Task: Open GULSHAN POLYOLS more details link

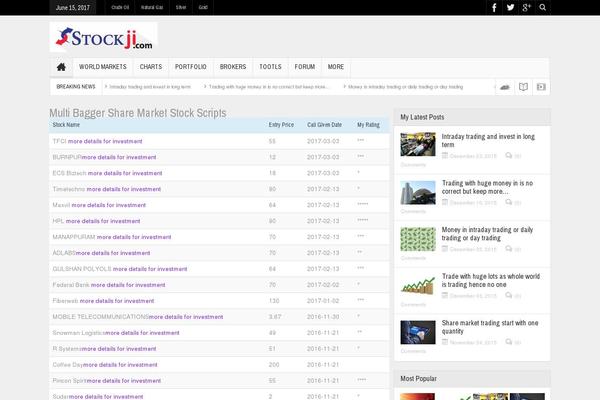Action: [150, 269]
